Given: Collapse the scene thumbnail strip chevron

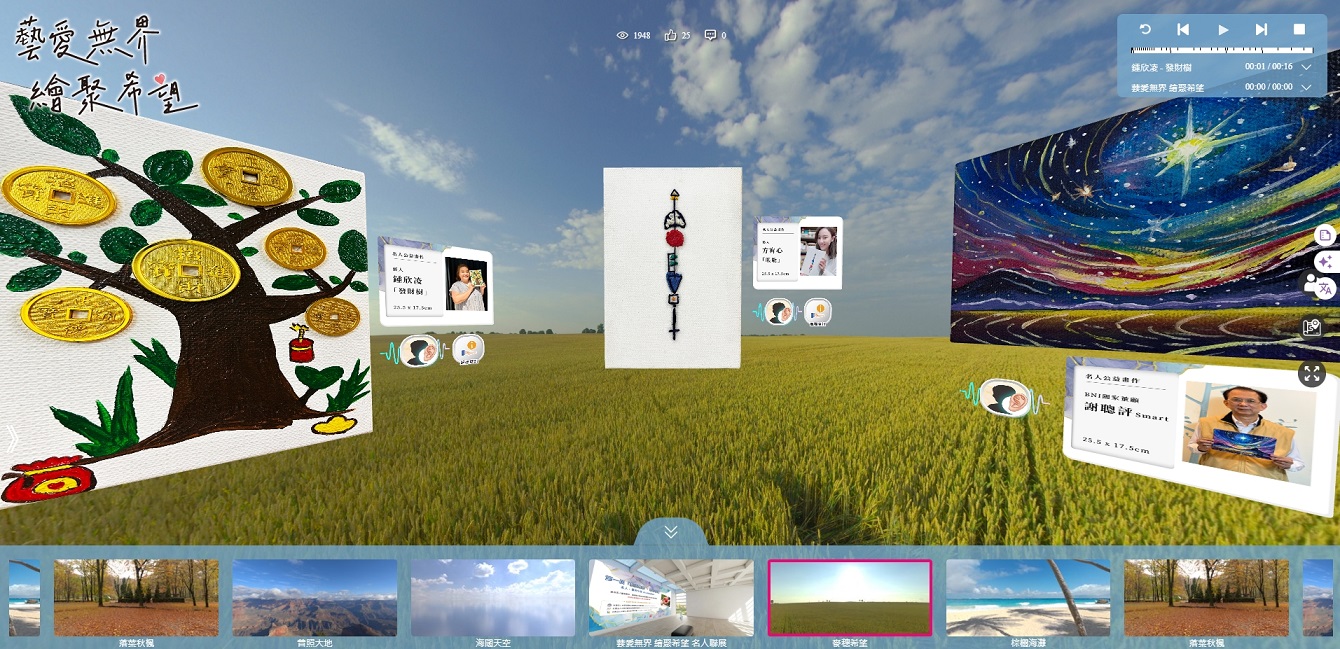Looking at the screenshot, I should coord(670,532).
